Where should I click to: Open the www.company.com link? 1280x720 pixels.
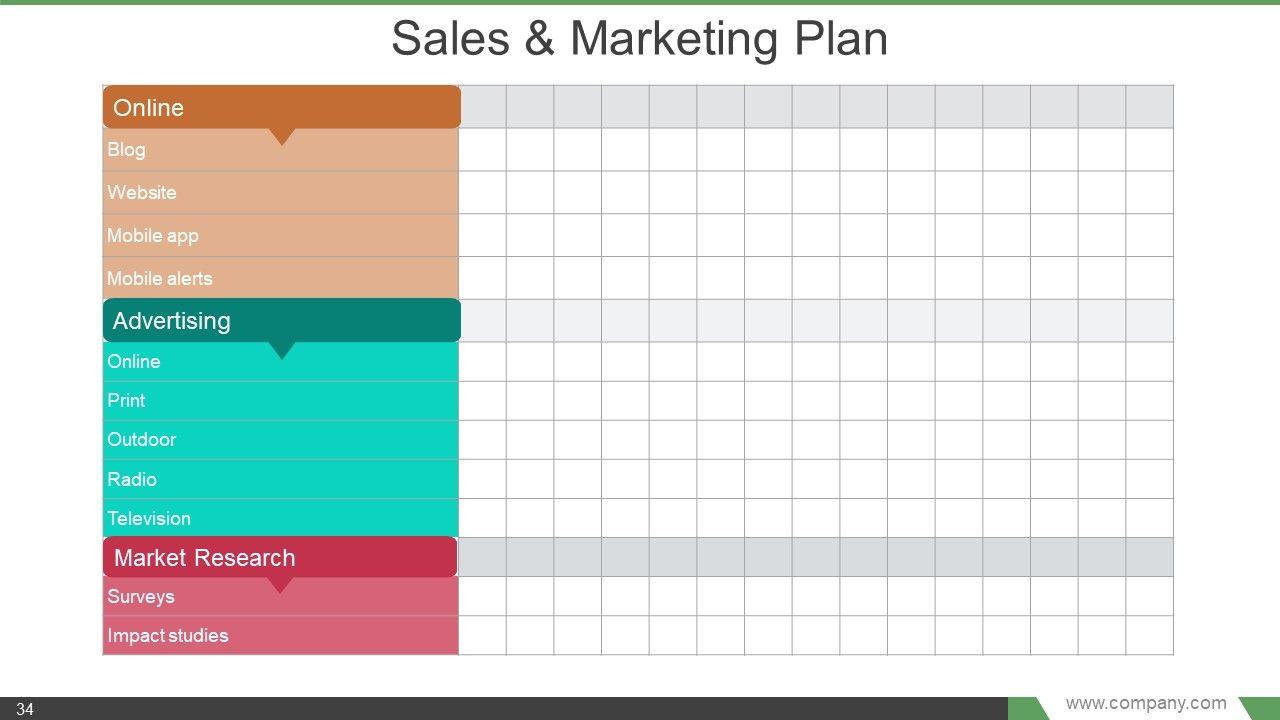1146,703
